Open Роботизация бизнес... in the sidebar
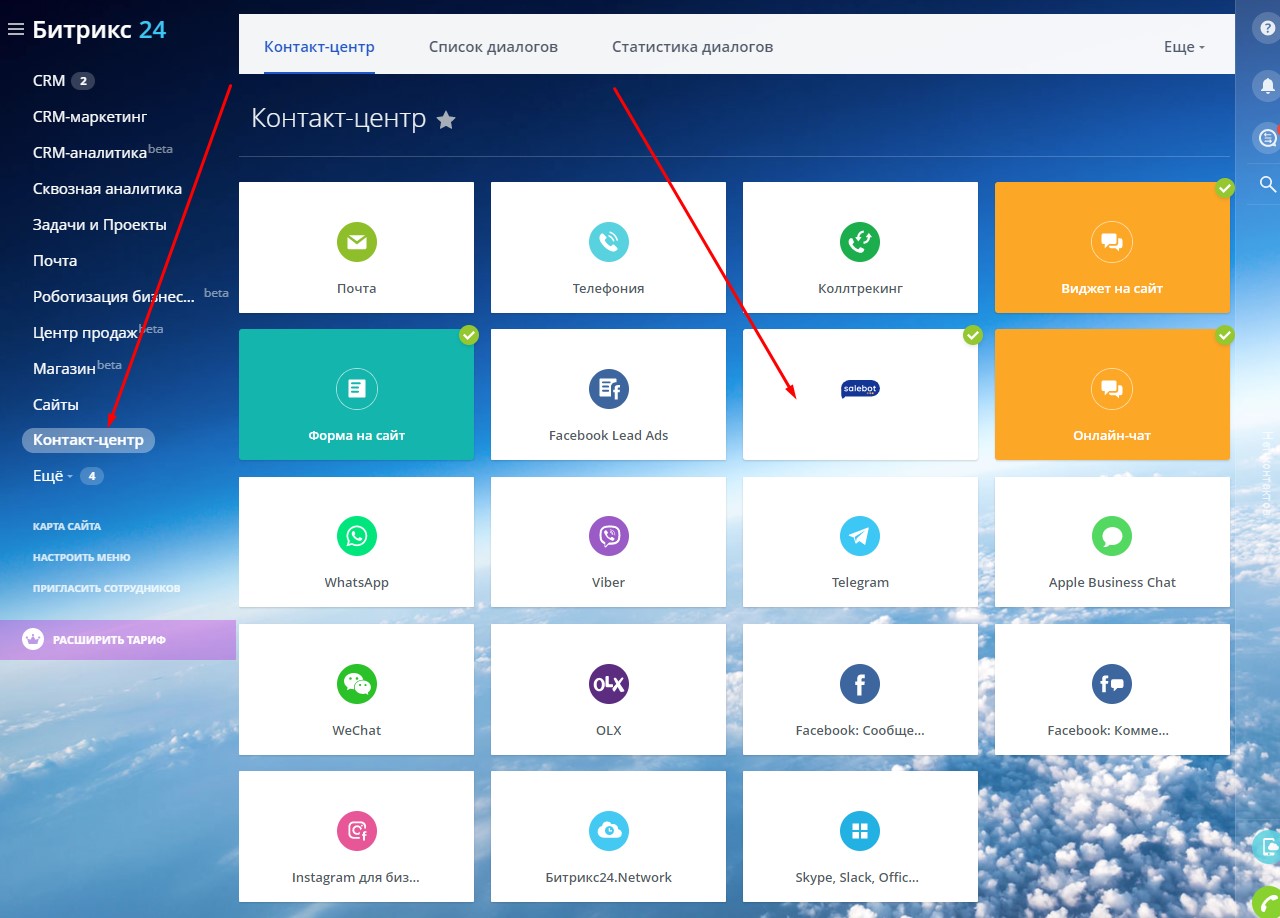Viewport: 1280px width, 918px height. pos(114,297)
